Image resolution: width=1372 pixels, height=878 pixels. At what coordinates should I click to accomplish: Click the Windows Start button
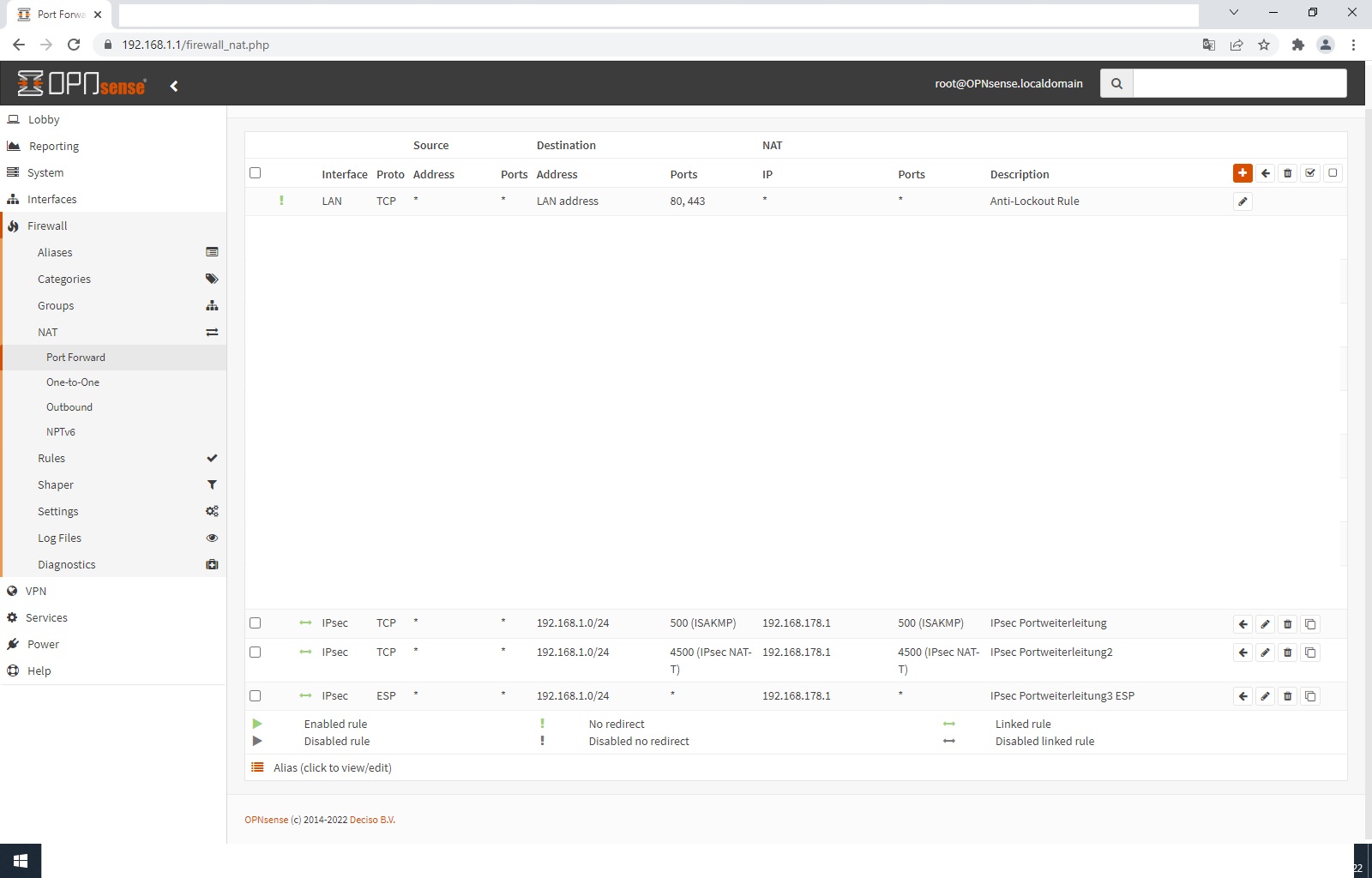(x=21, y=861)
